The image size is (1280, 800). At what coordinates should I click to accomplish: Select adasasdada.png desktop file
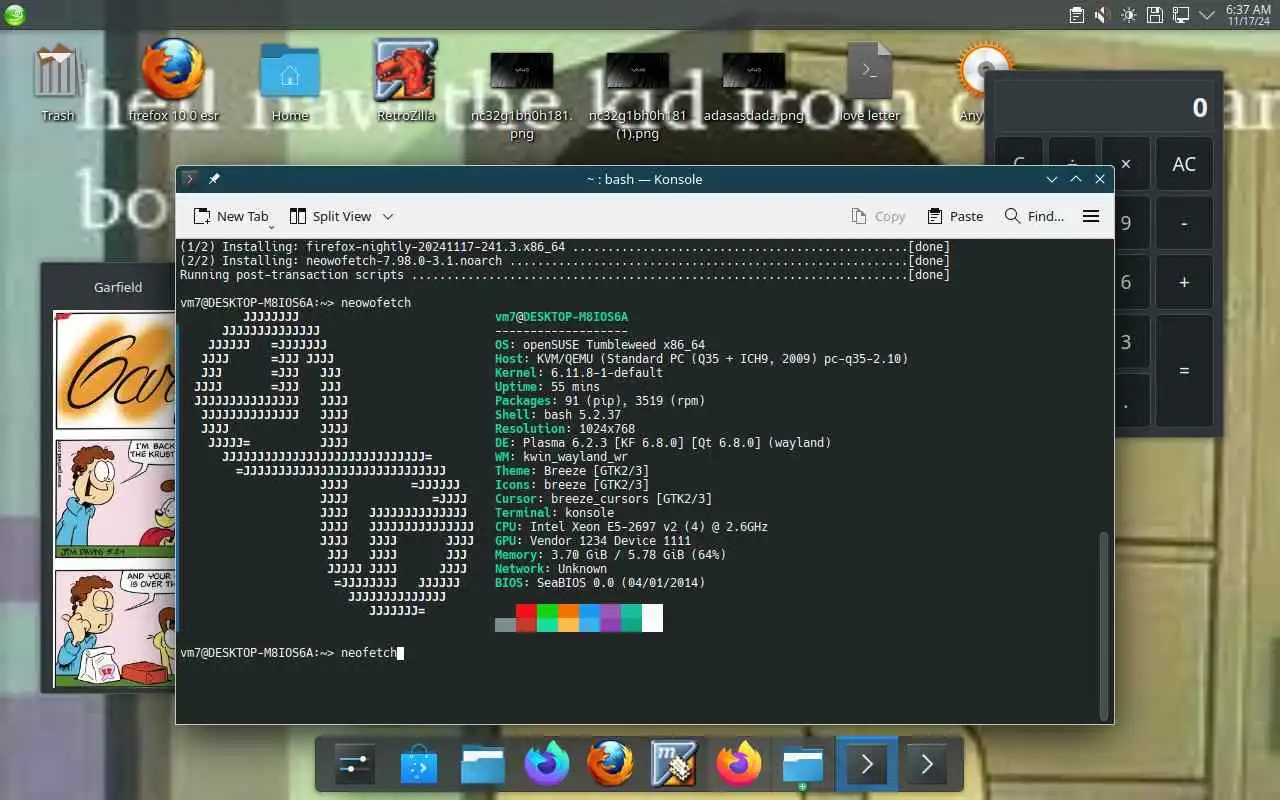(x=753, y=85)
